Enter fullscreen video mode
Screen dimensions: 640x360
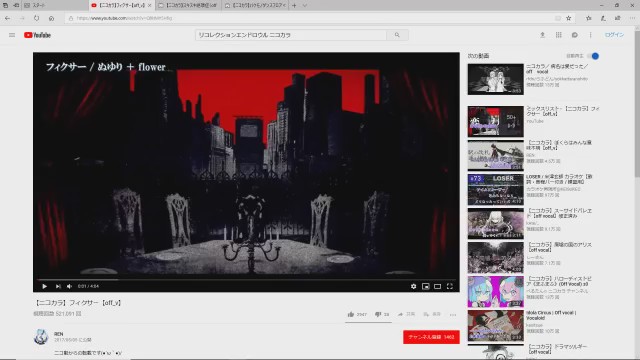(x=450, y=287)
